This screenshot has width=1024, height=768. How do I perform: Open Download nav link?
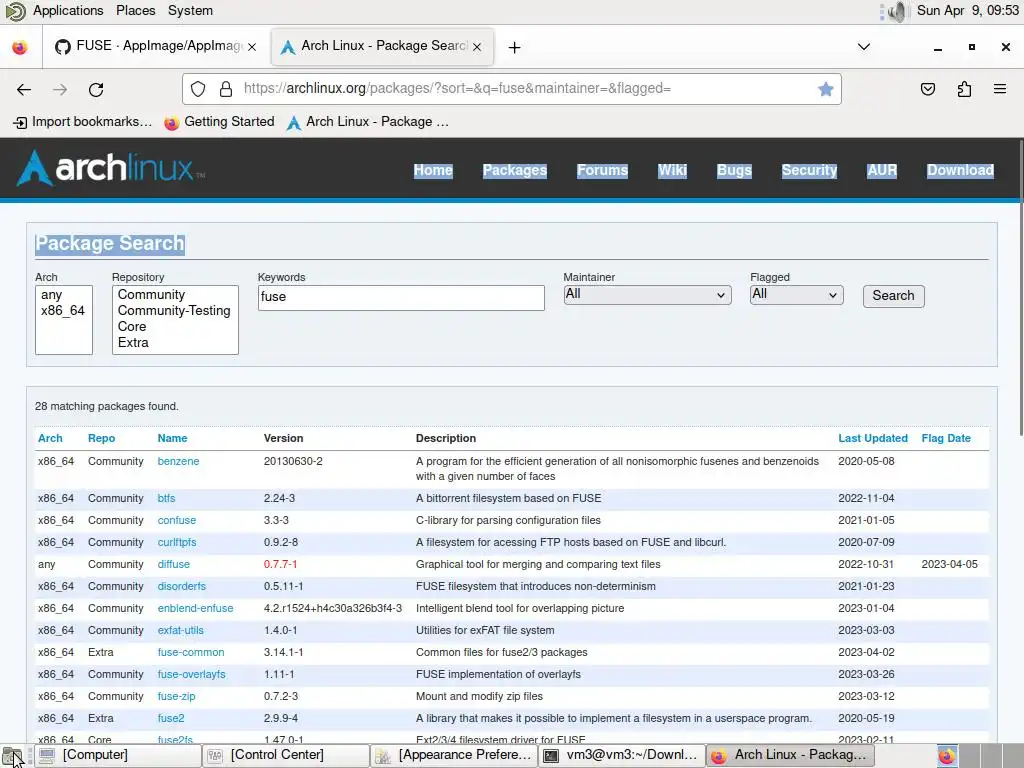[x=960, y=170]
